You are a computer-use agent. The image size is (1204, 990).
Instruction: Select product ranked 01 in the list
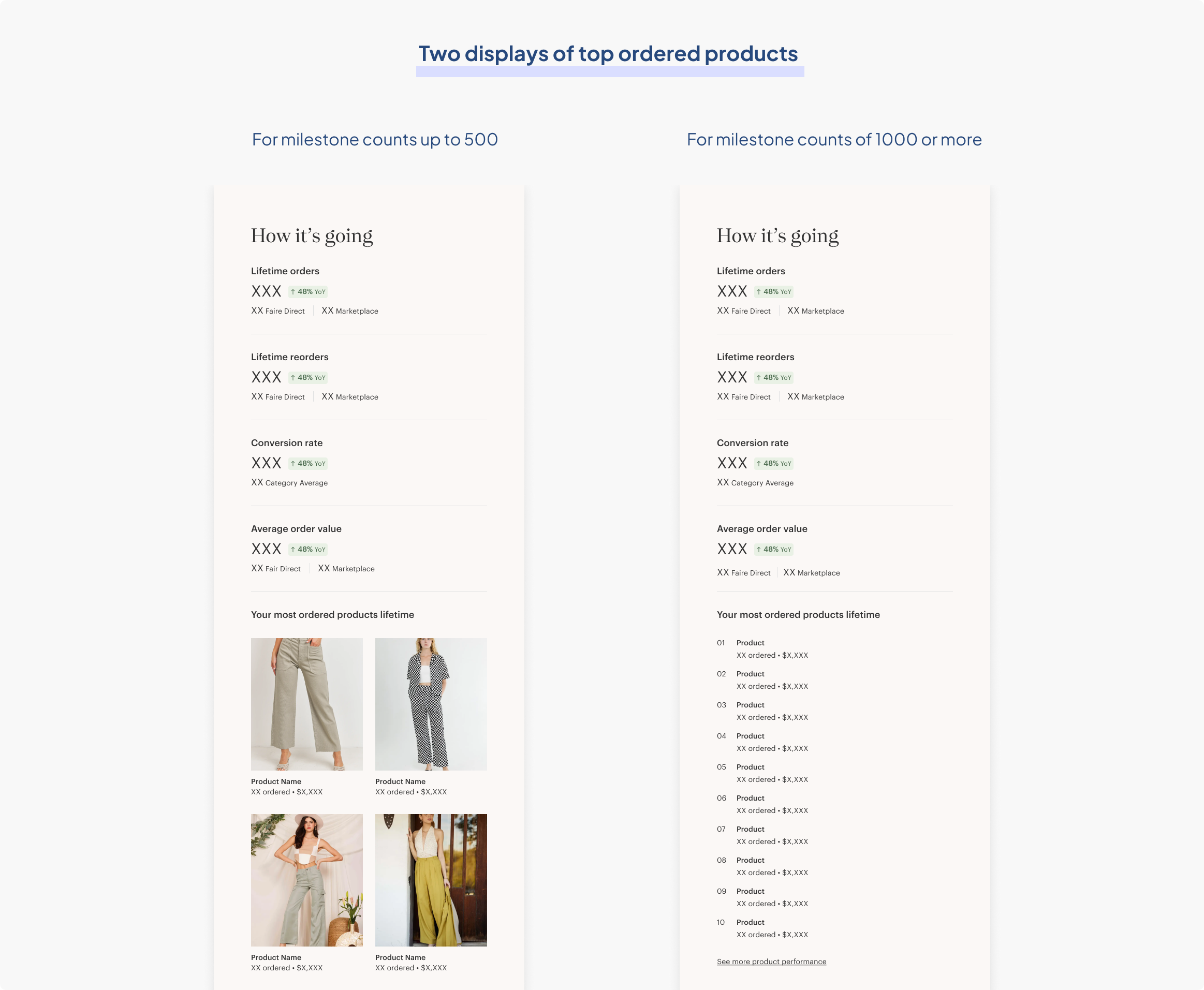point(750,643)
